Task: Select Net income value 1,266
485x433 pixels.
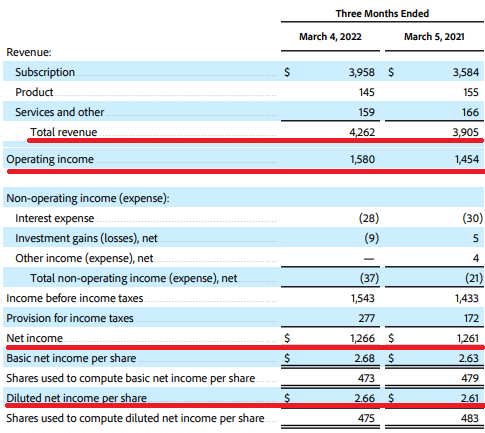Action: tap(363, 338)
